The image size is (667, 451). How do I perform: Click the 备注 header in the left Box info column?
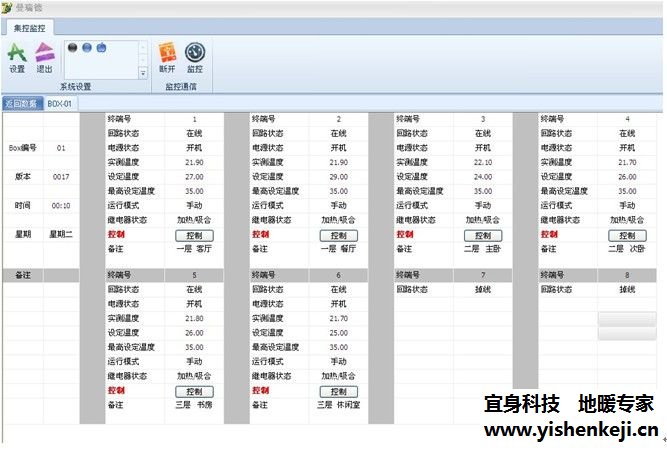click(x=23, y=275)
